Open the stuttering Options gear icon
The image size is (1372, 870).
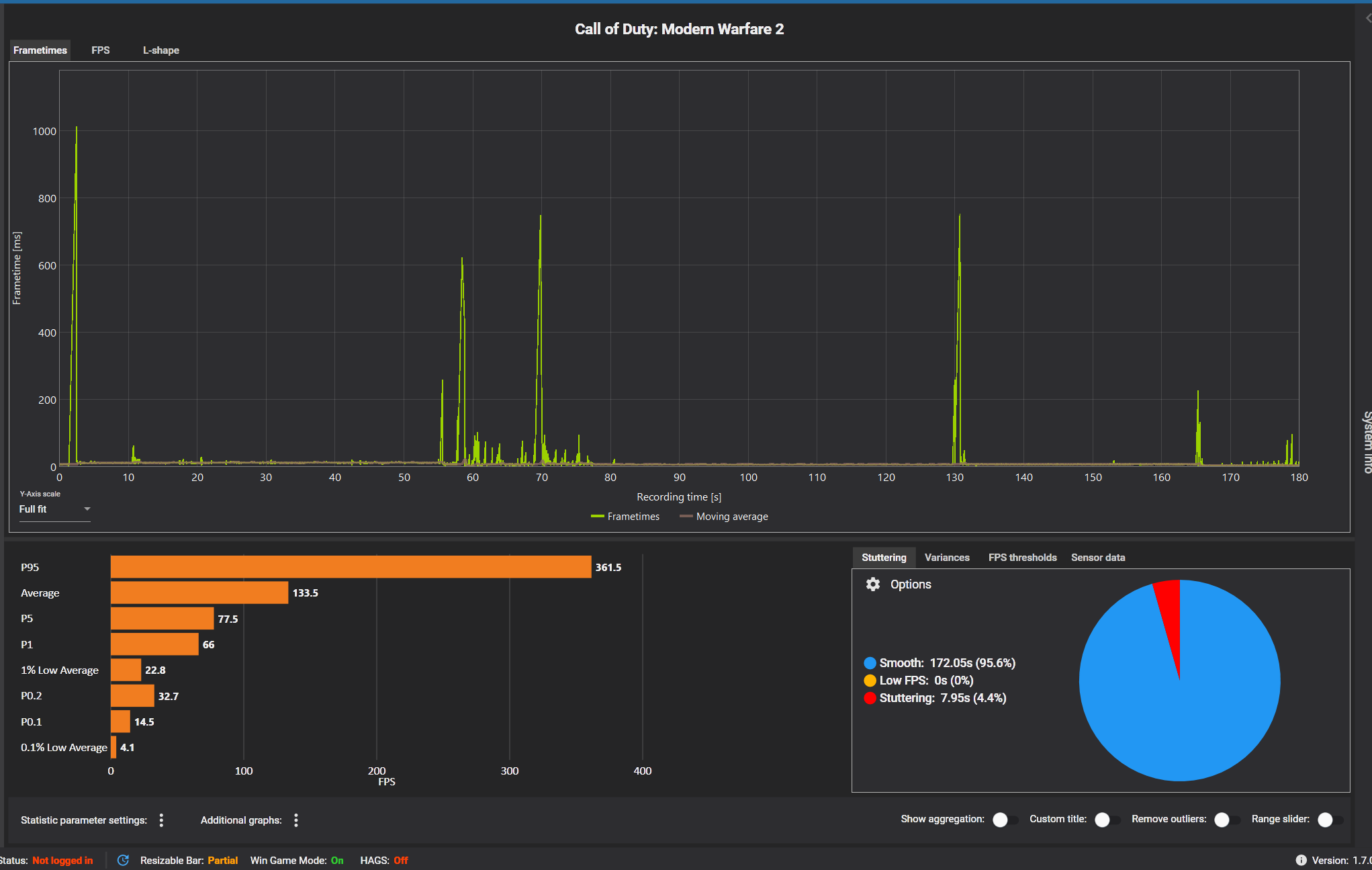[872, 584]
